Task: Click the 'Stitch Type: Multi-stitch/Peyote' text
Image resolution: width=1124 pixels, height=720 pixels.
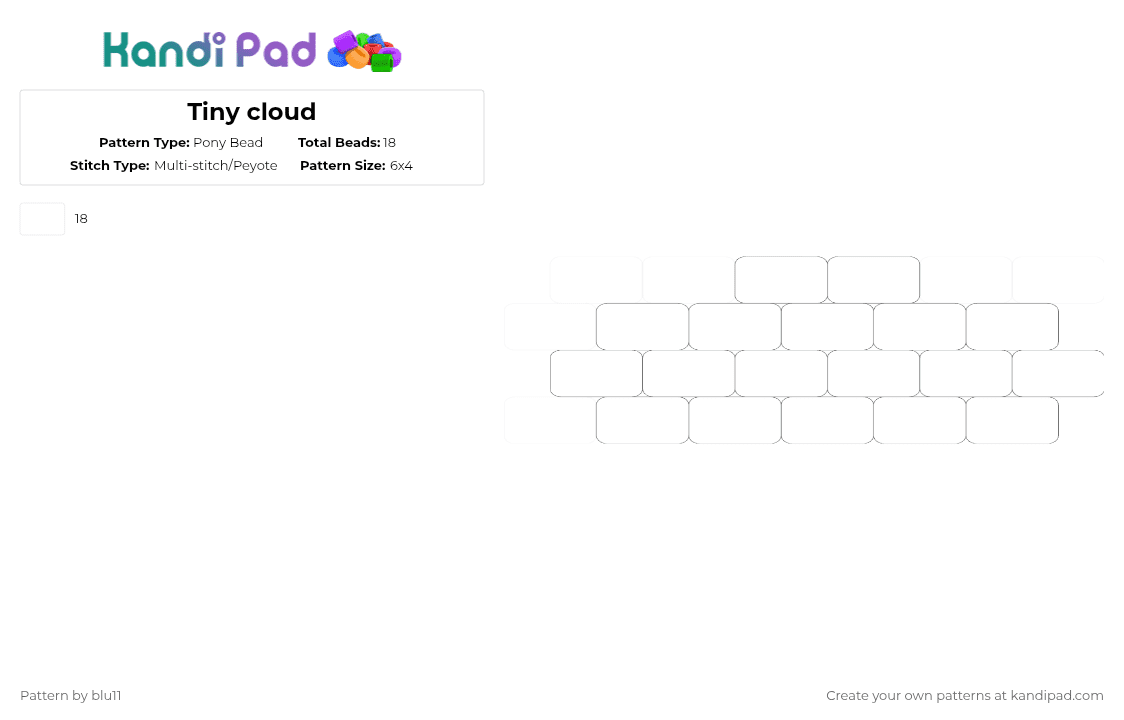Action: [x=173, y=166]
